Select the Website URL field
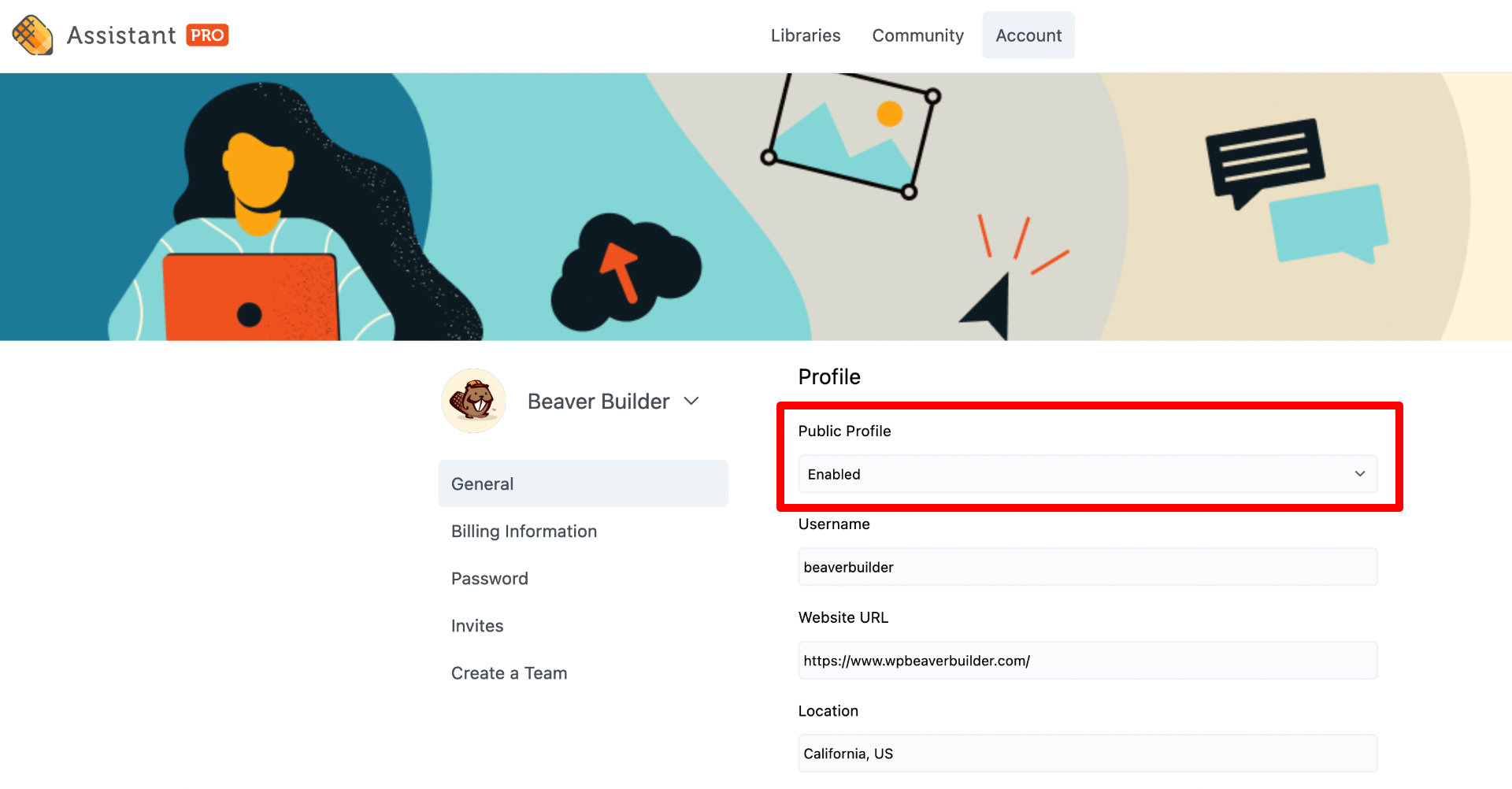 point(1087,660)
